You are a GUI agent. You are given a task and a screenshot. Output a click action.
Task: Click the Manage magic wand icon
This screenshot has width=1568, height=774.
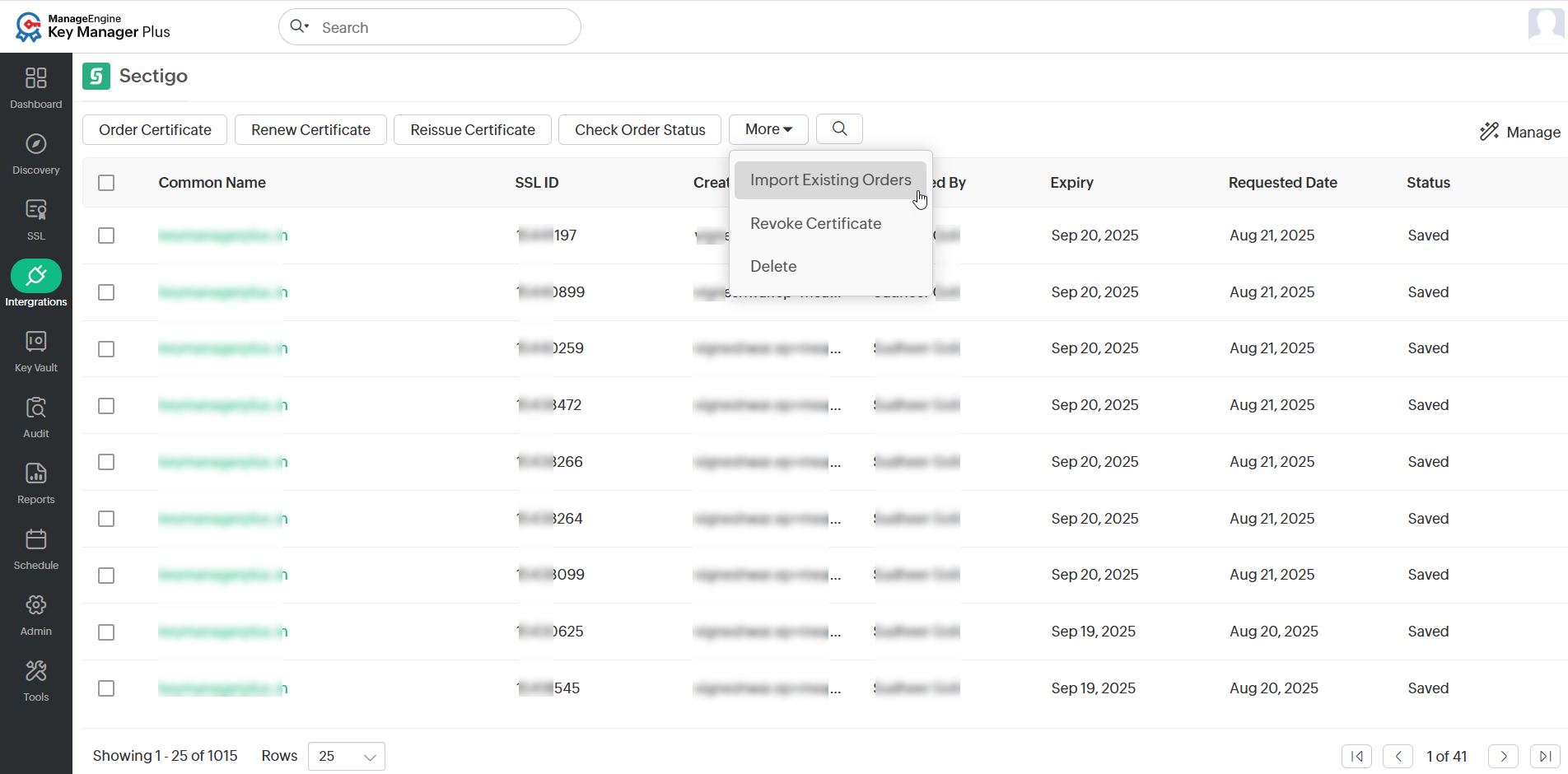click(x=1489, y=132)
